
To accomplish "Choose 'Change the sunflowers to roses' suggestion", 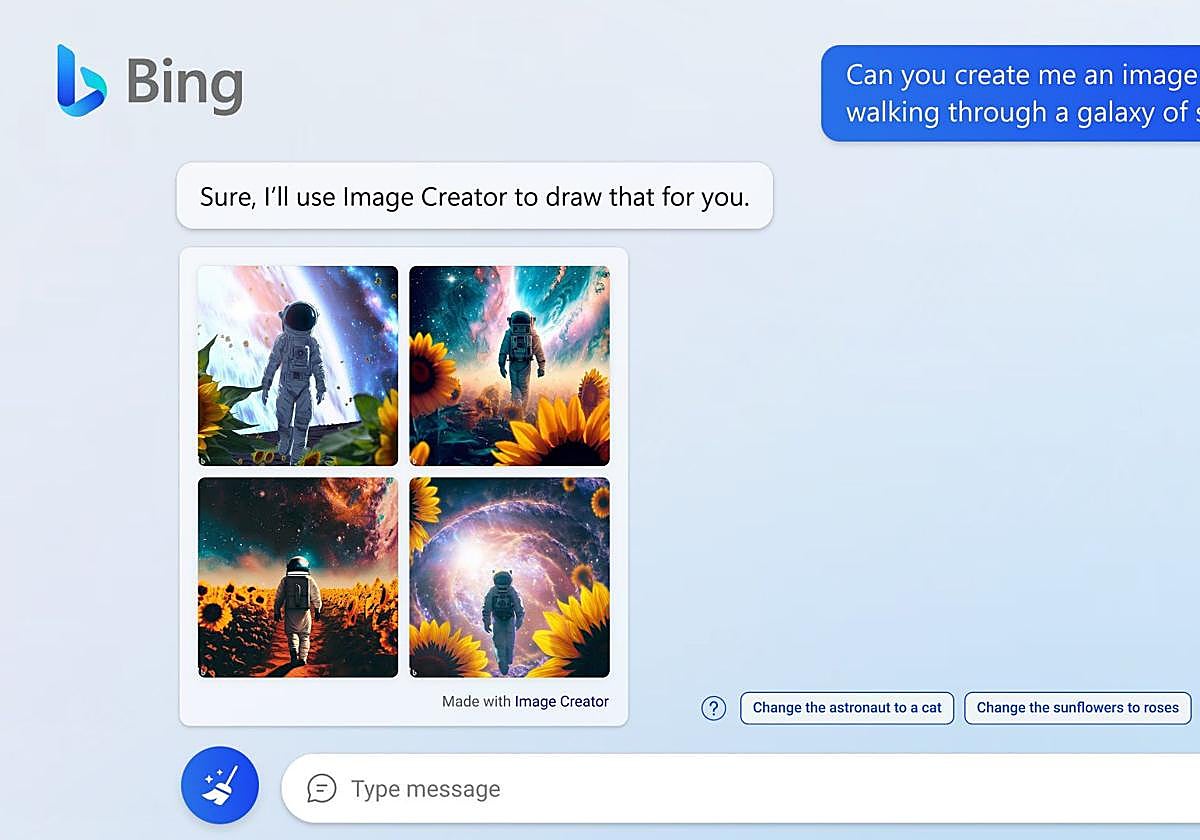I will tap(1077, 708).
